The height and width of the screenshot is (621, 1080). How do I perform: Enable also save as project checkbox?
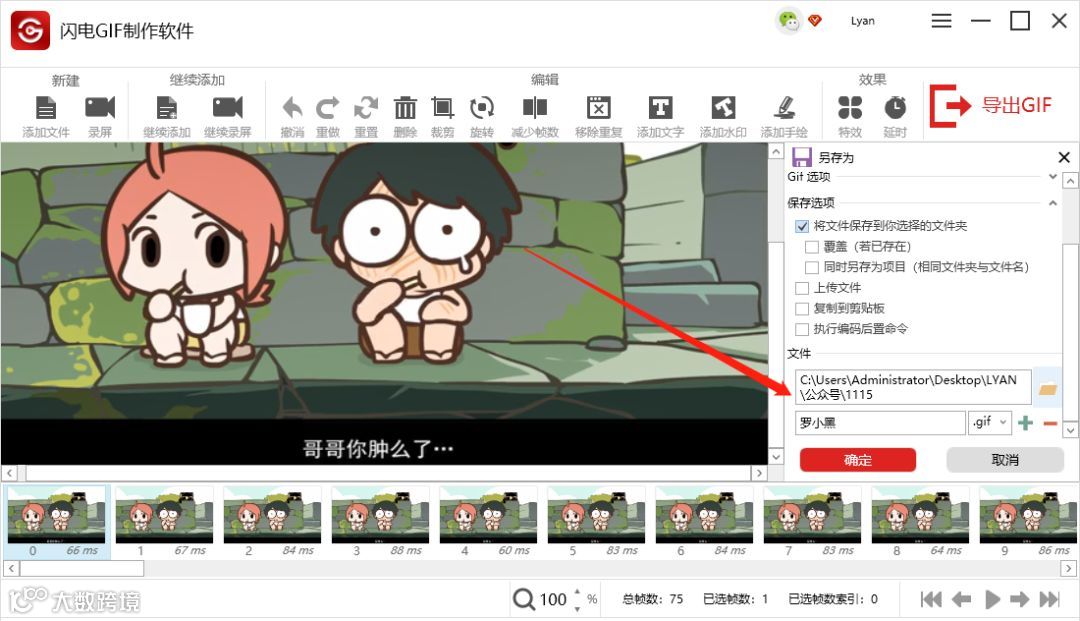811,267
